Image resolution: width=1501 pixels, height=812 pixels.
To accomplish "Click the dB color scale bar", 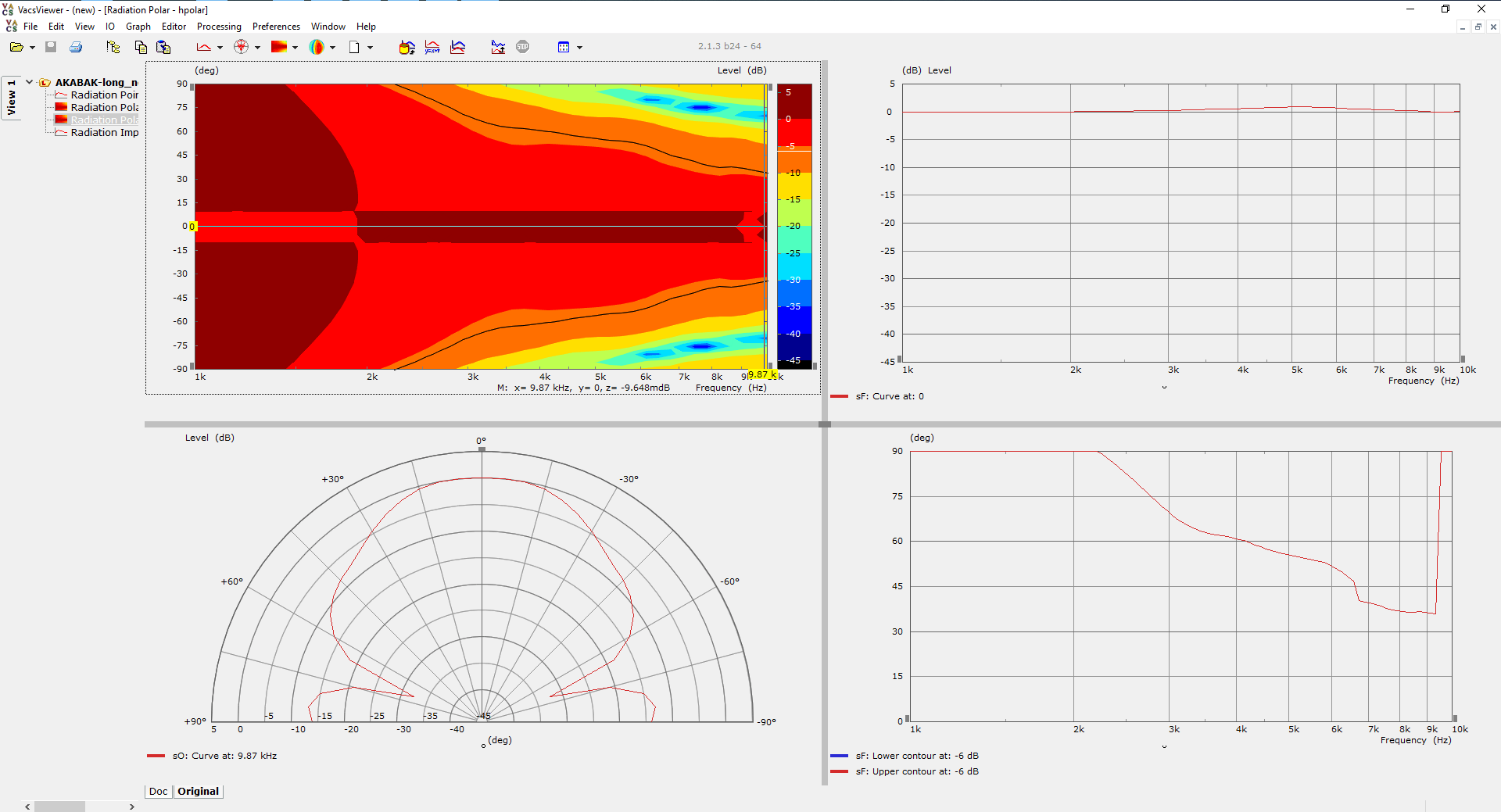I will point(794,226).
